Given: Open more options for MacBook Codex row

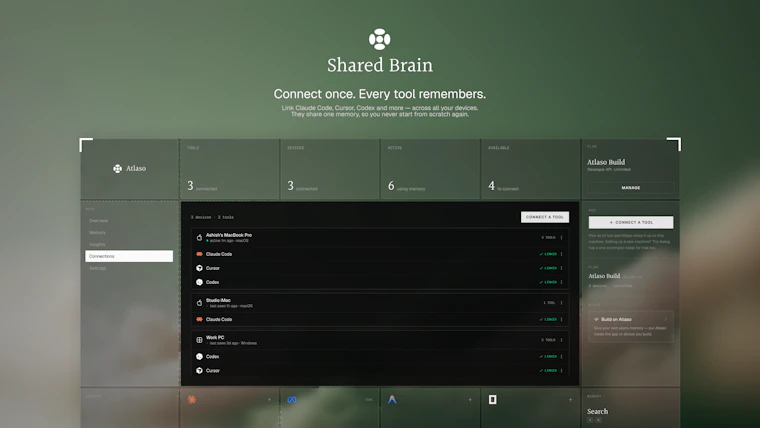Looking at the screenshot, I should pyautogui.click(x=562, y=282).
